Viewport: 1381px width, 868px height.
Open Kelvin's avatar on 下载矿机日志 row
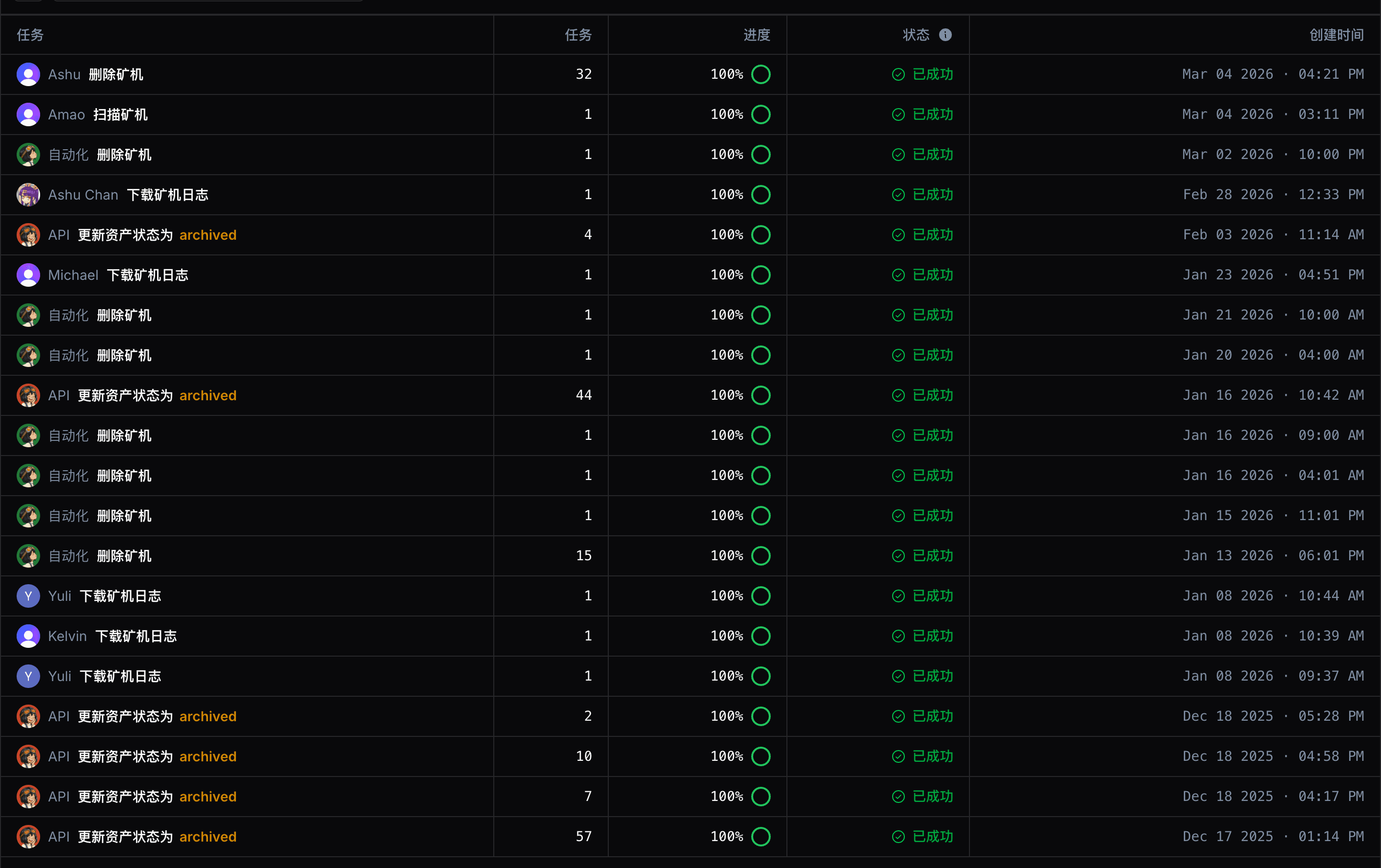(28, 636)
